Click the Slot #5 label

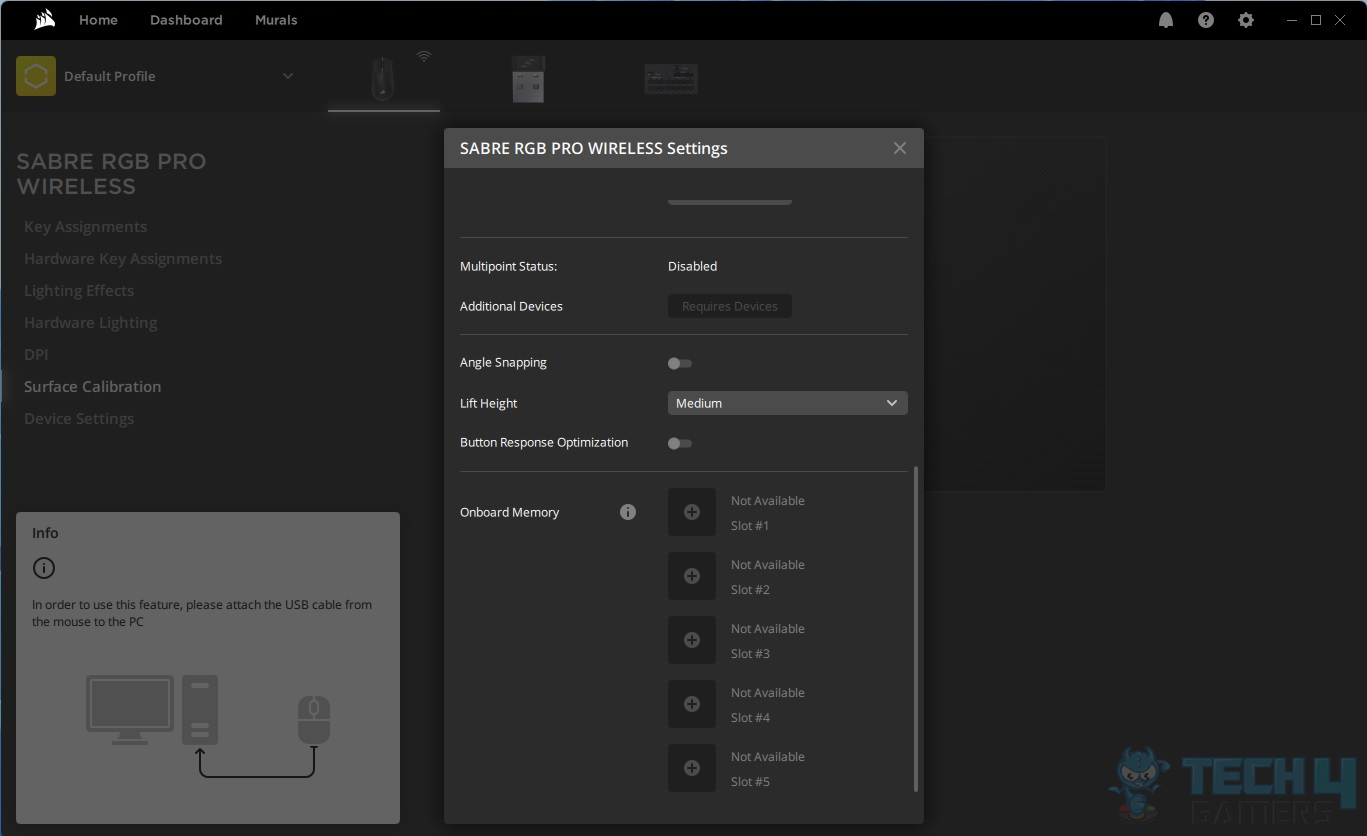coord(751,782)
